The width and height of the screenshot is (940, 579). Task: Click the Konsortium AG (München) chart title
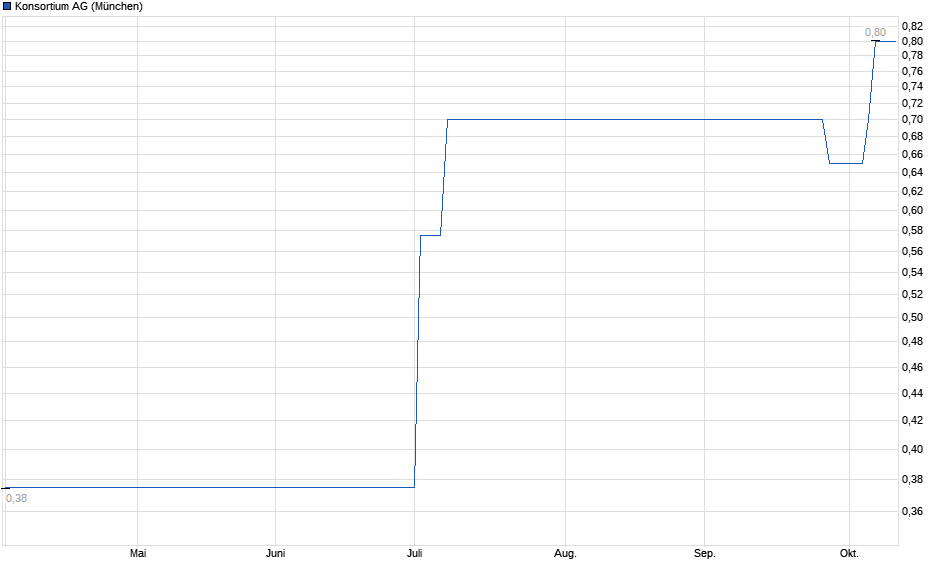pyautogui.click(x=78, y=7)
